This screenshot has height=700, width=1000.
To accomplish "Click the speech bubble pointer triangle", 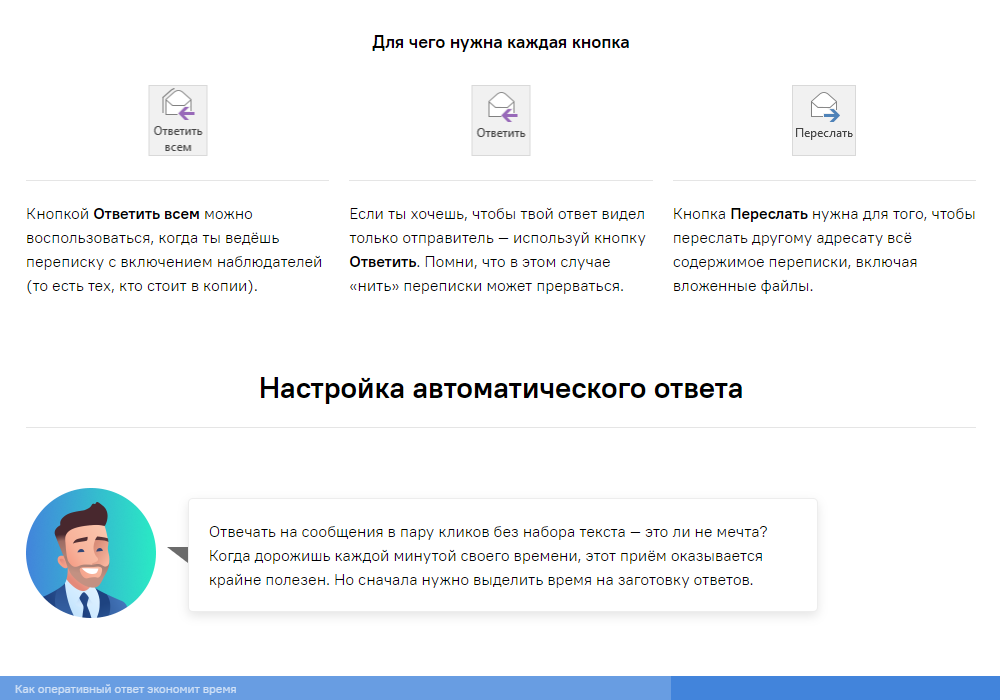I will coord(178,553).
